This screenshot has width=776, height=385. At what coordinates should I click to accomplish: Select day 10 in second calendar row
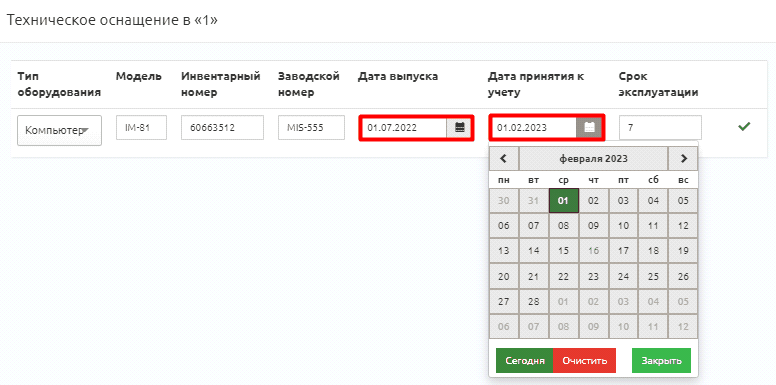coord(624,226)
